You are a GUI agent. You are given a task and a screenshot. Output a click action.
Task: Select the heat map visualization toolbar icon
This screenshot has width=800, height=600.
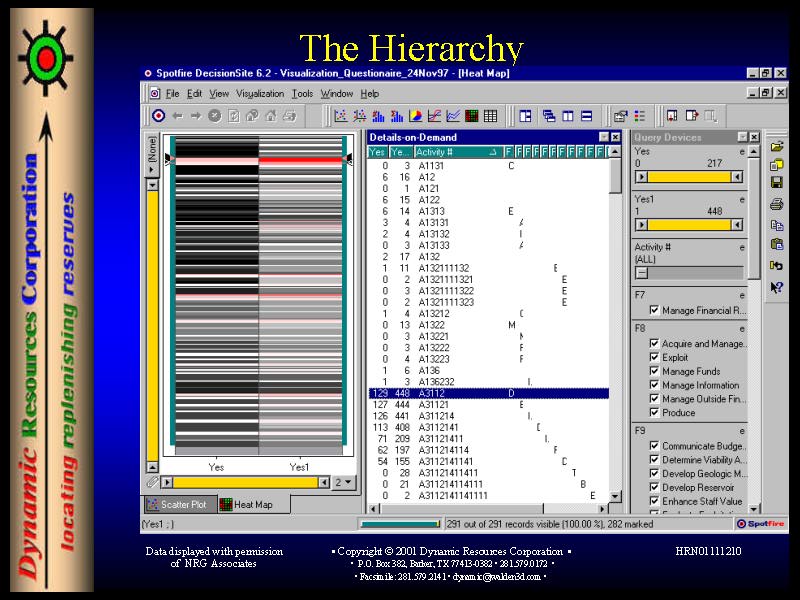coord(472,116)
